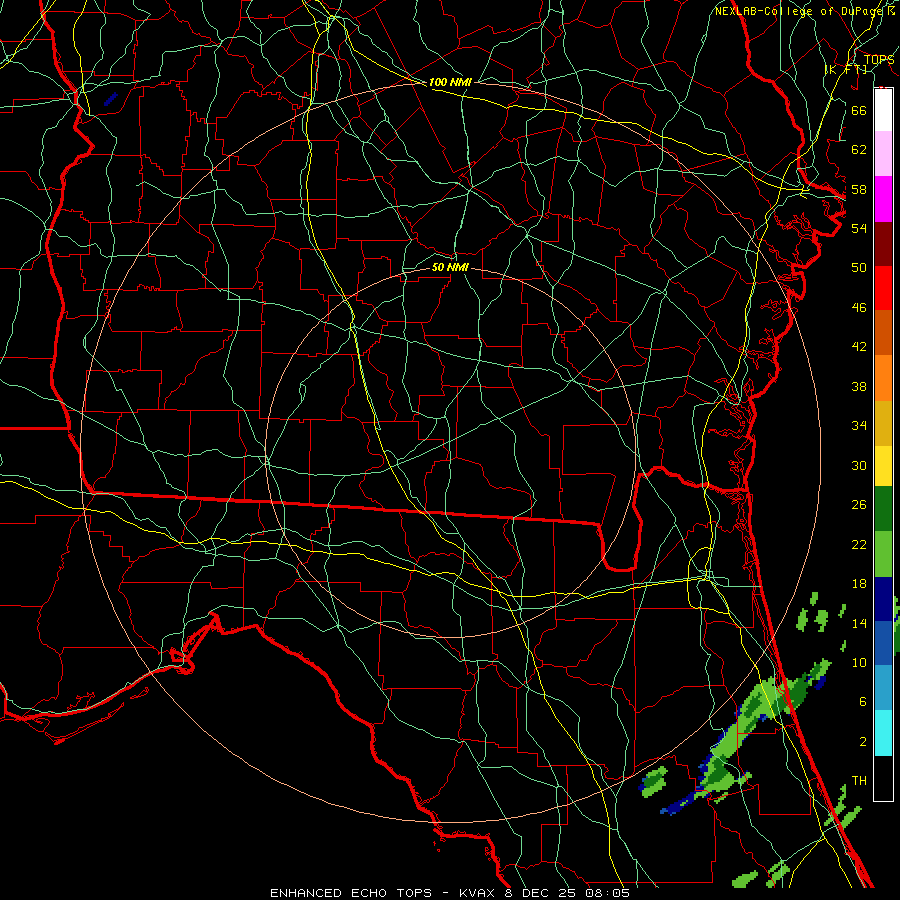The image size is (900, 900).
Task: Click the cyan legend swatch
Action: (x=883, y=733)
